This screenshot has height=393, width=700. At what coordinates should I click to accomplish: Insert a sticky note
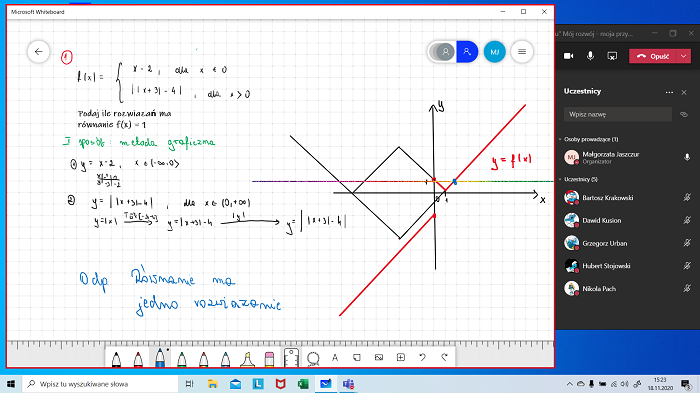click(x=357, y=357)
